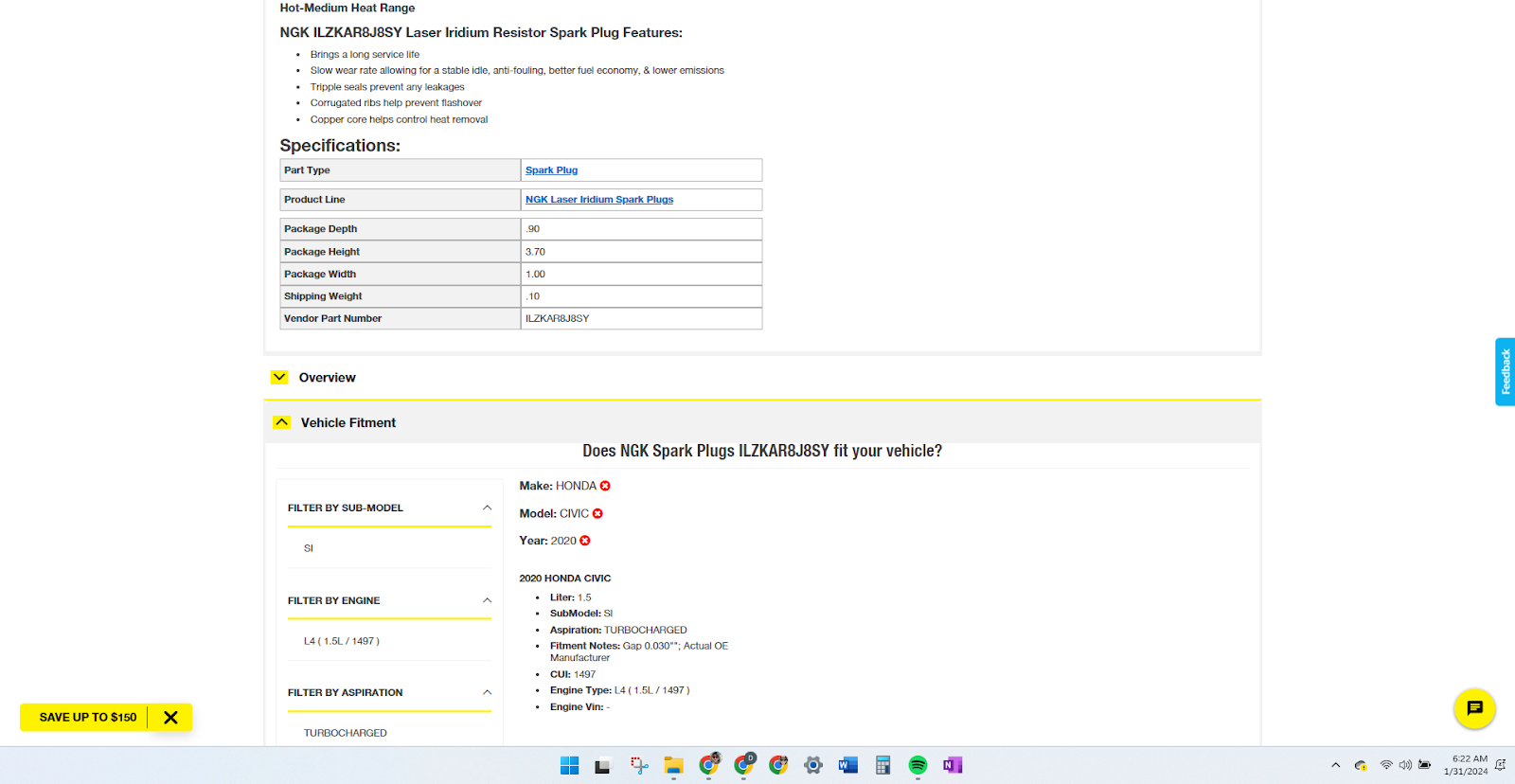Open the Feedback side tab

click(x=1505, y=372)
